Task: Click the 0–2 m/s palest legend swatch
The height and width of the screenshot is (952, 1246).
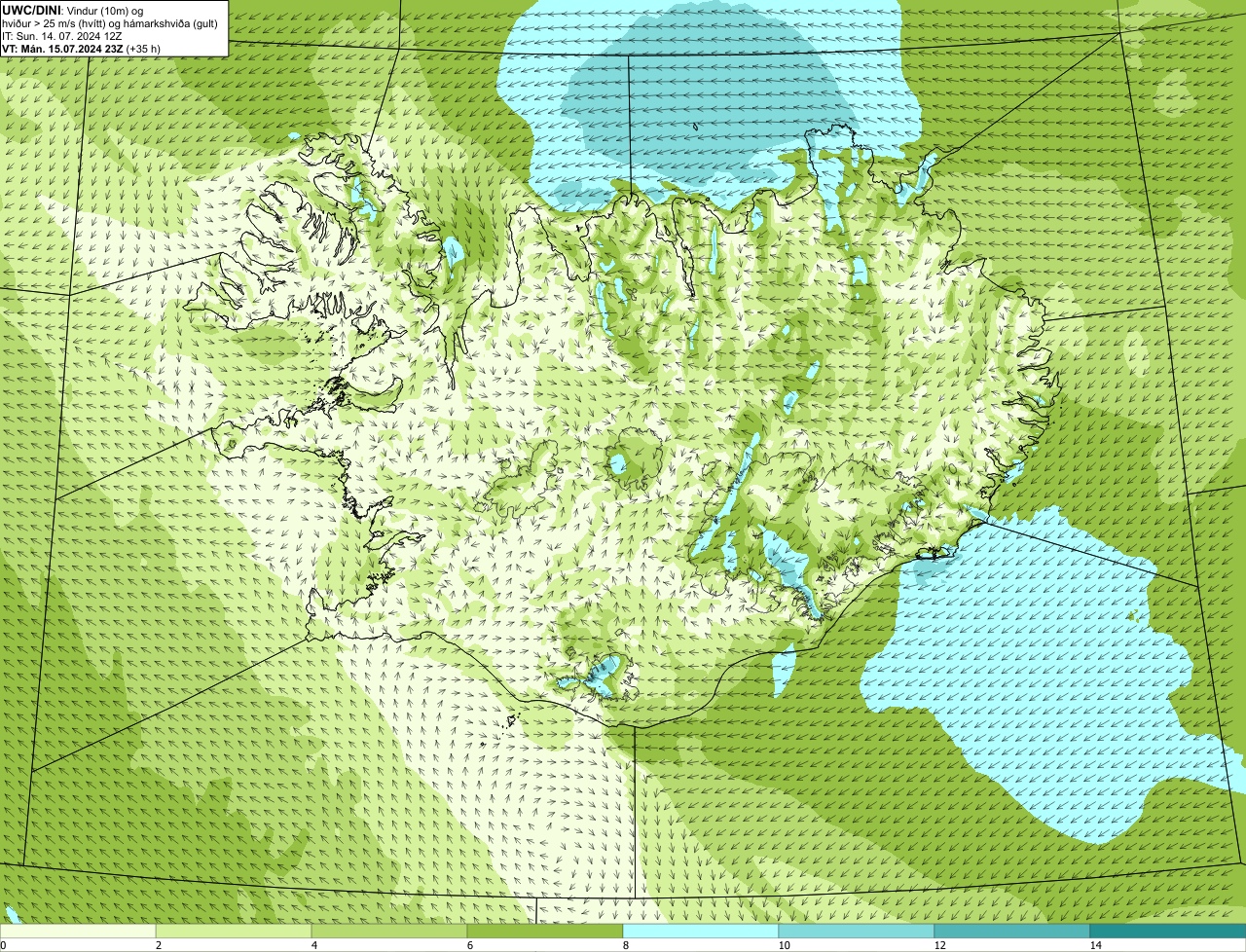Action: 78,931
